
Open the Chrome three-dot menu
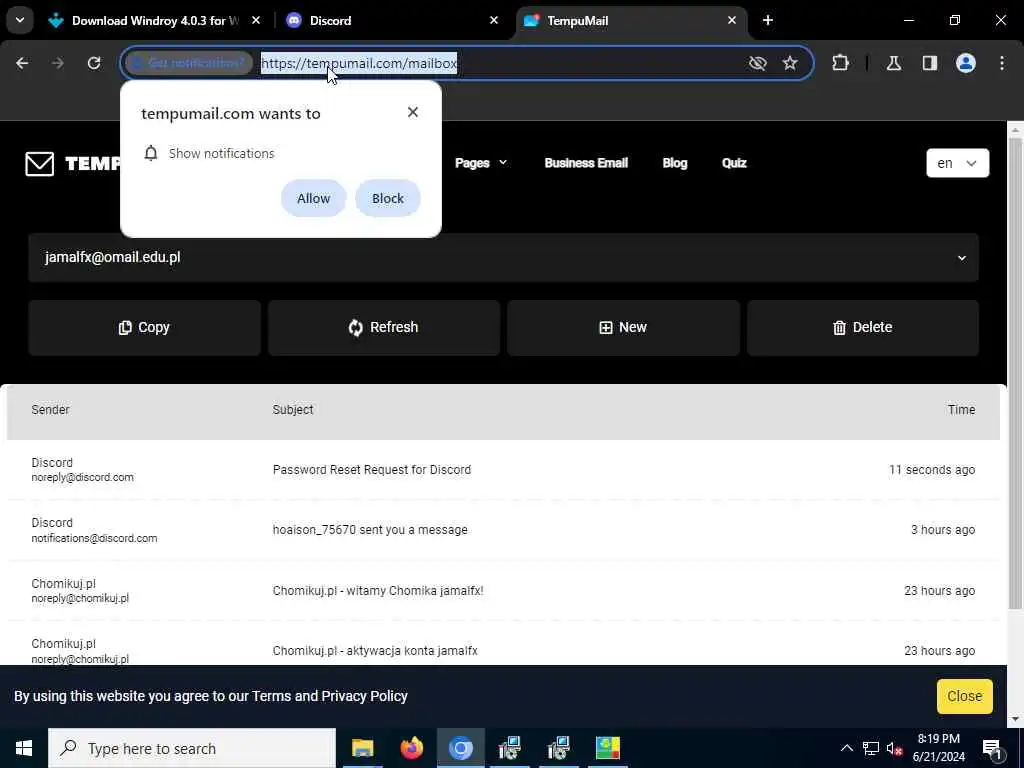tap(1002, 63)
